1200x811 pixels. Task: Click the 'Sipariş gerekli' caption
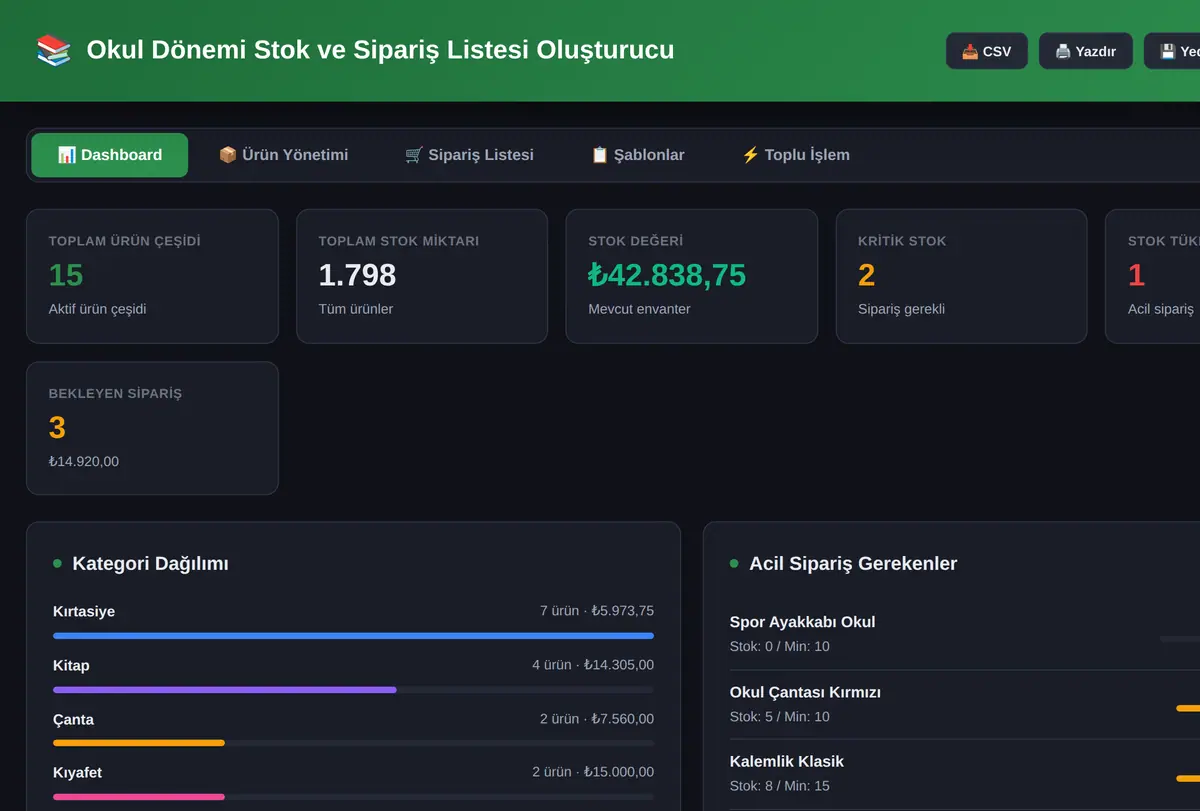pos(902,309)
